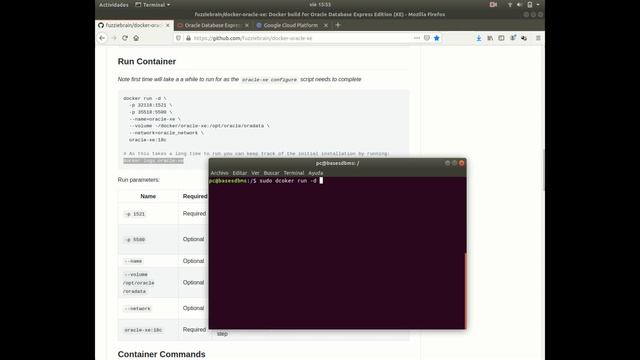Click '--network' table cell

(148, 308)
